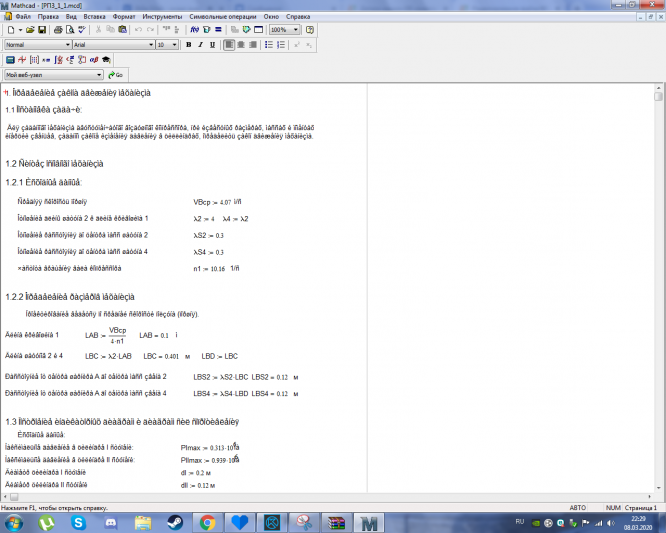Open the Evaluation x= palette
Viewport: 666px width, 533px height.
(46, 60)
